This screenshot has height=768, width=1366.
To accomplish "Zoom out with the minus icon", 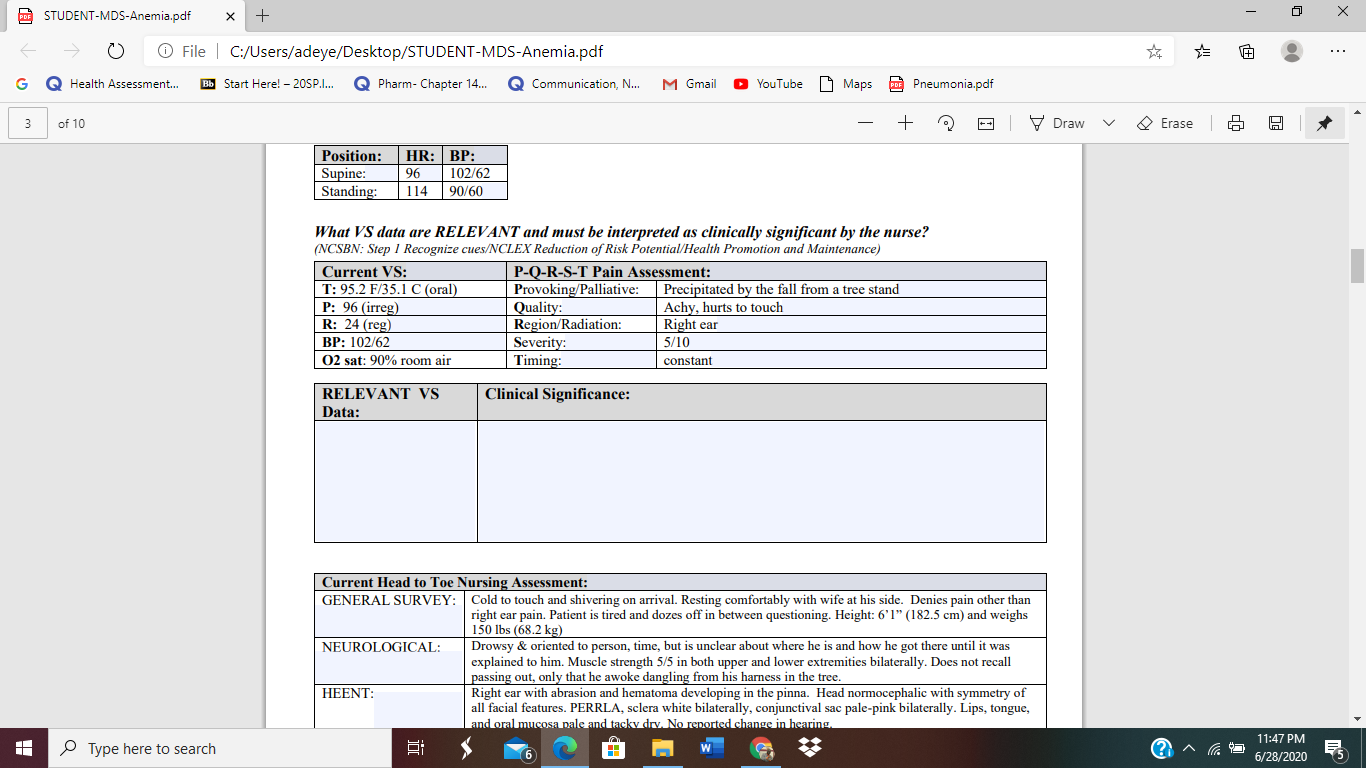I will (865, 123).
